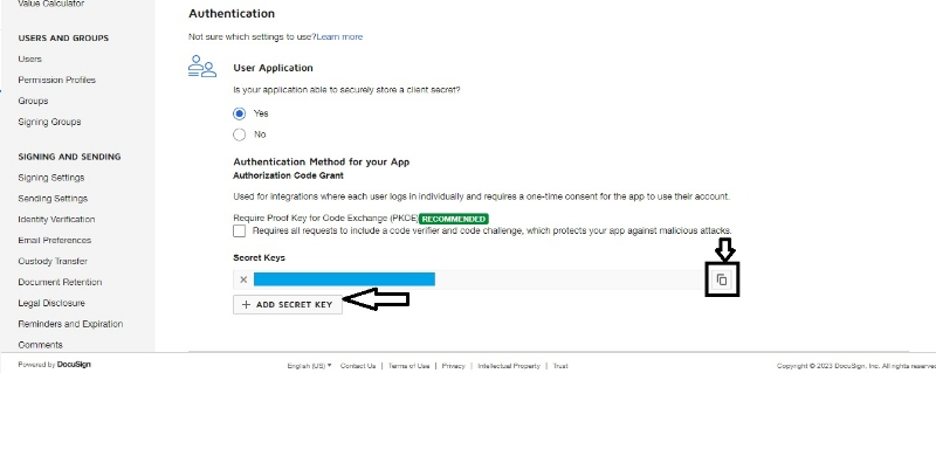The height and width of the screenshot is (456, 936).
Task: Open the Terms of Use link
Action: 408,366
